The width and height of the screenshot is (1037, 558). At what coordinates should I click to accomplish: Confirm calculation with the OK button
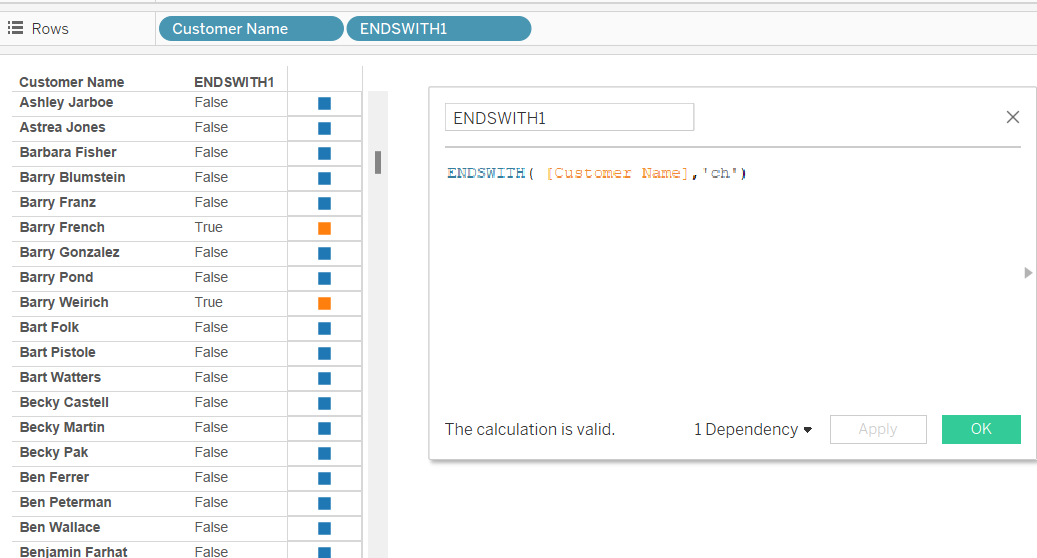coord(981,429)
